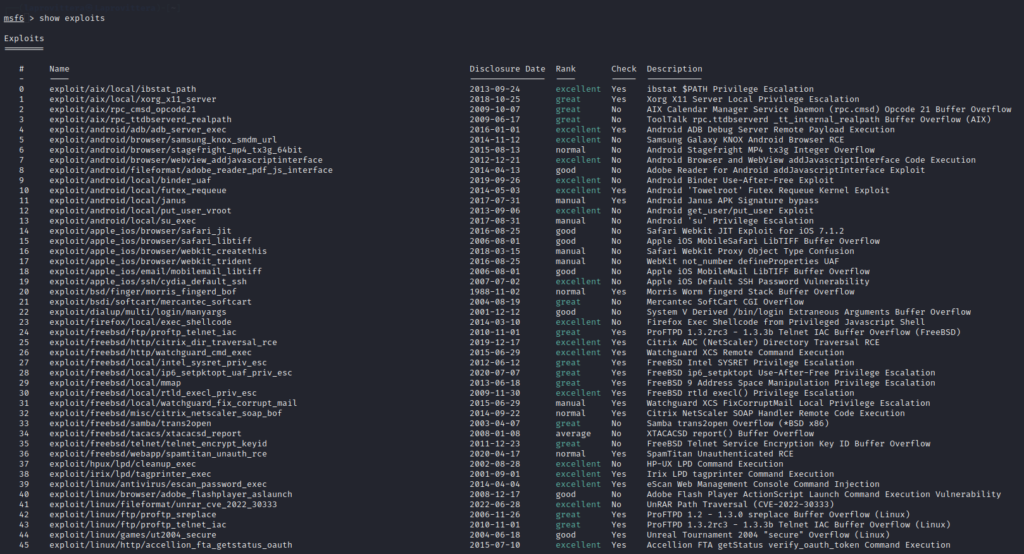Click unrar_cve_2022_30333 exploit name
Viewport: 1024px width, 554px height.
click(163, 504)
